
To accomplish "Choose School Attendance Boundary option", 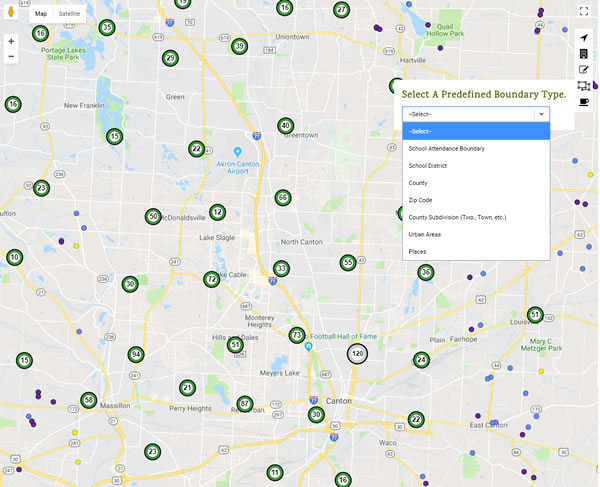I will coord(446,149).
